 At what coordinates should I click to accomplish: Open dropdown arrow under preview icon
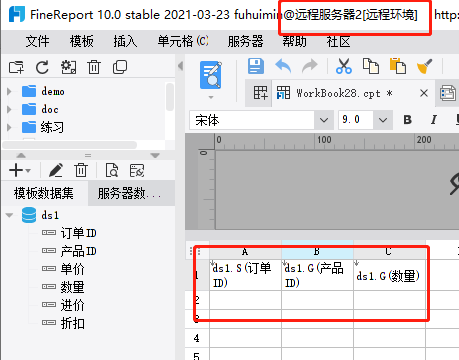(x=211, y=97)
